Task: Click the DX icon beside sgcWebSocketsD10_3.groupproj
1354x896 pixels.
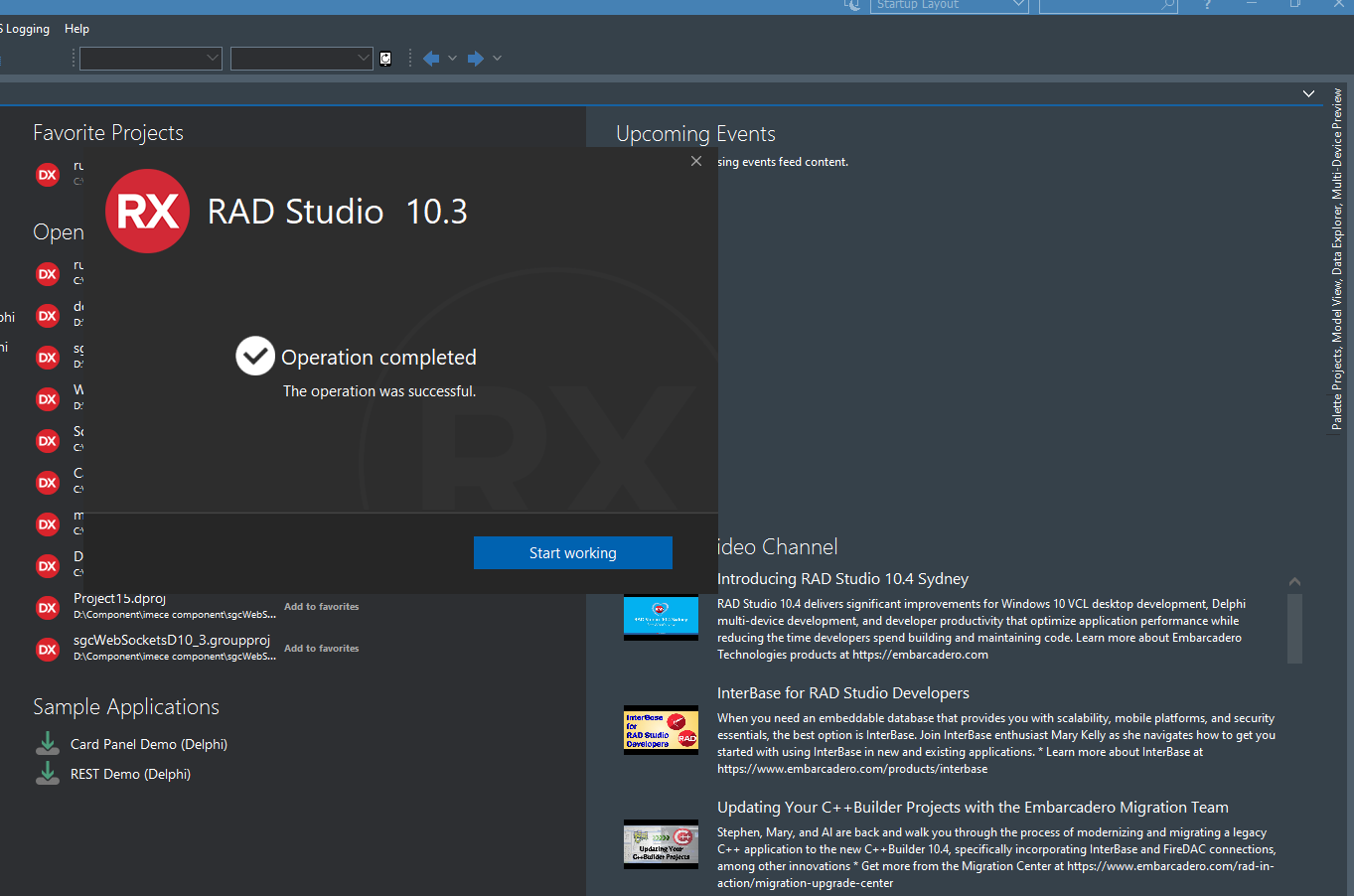Action: pos(48,650)
